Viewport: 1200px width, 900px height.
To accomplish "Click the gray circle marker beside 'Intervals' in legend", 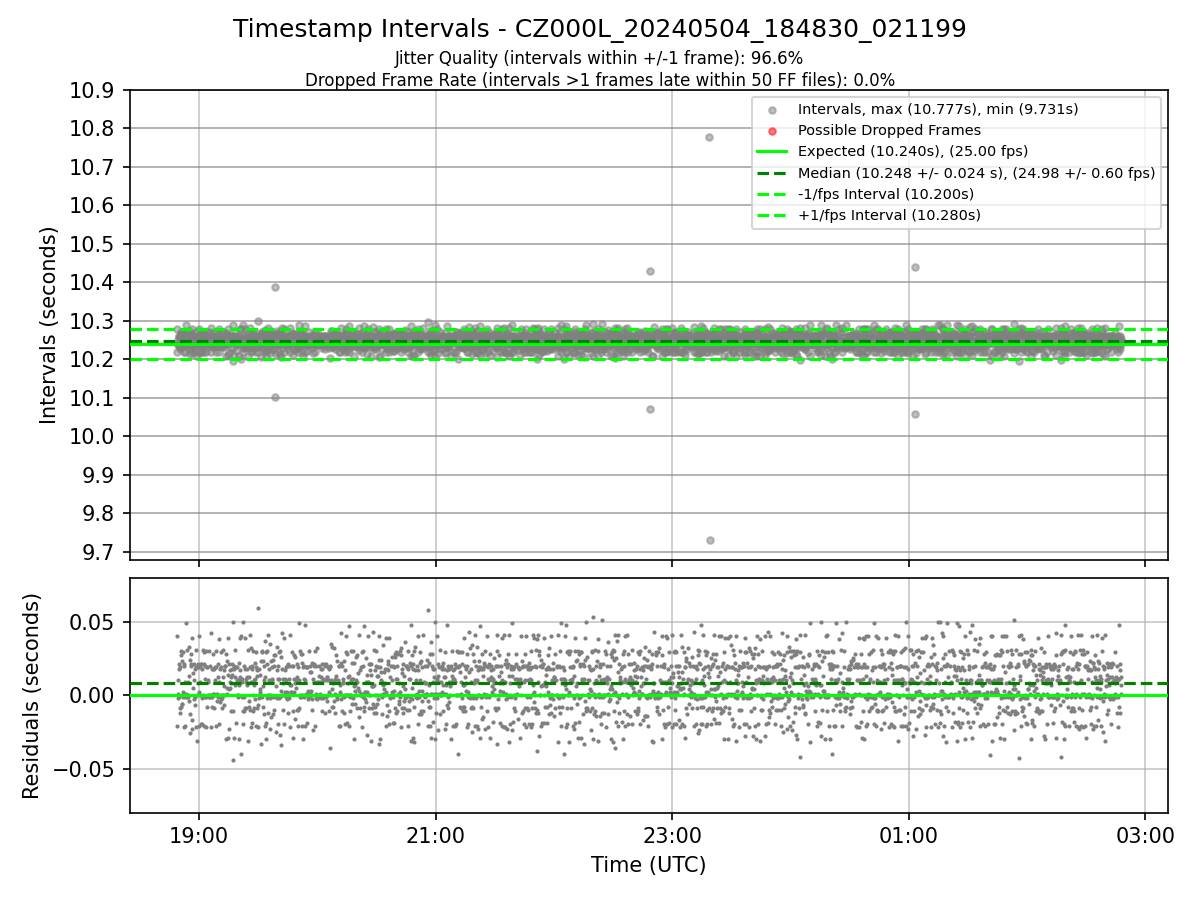I will [772, 110].
